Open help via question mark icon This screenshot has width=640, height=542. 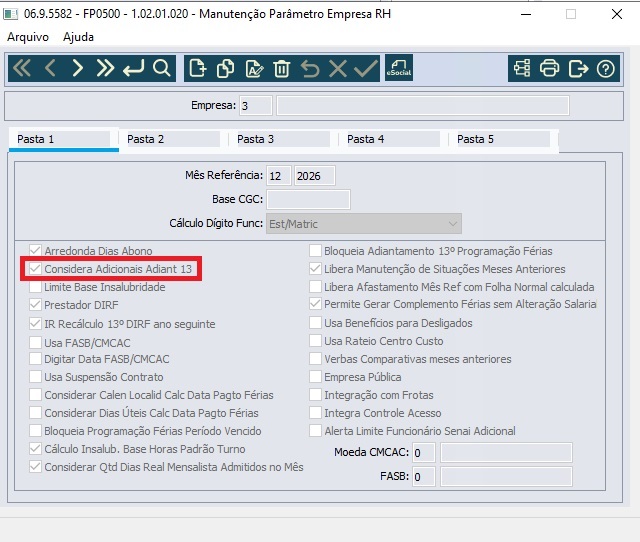point(606,68)
